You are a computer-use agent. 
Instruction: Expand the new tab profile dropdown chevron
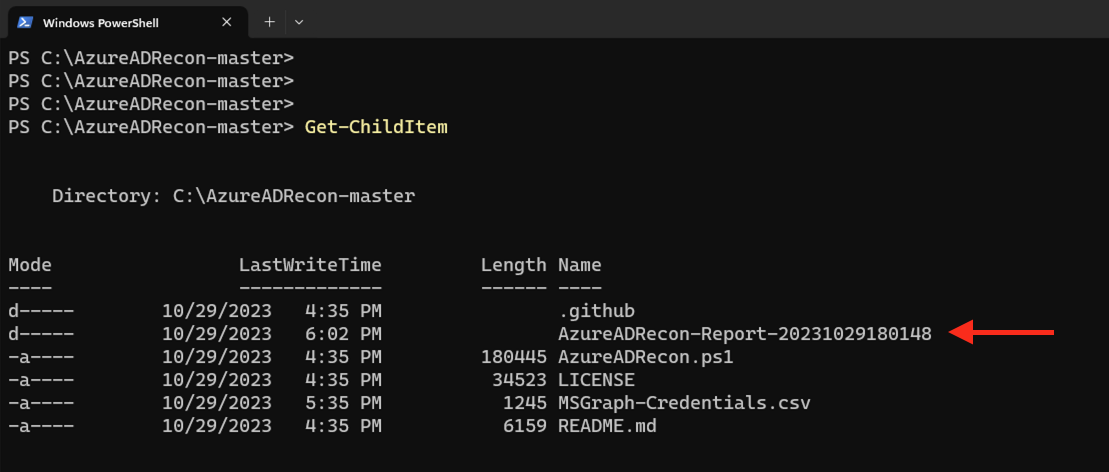[298, 21]
